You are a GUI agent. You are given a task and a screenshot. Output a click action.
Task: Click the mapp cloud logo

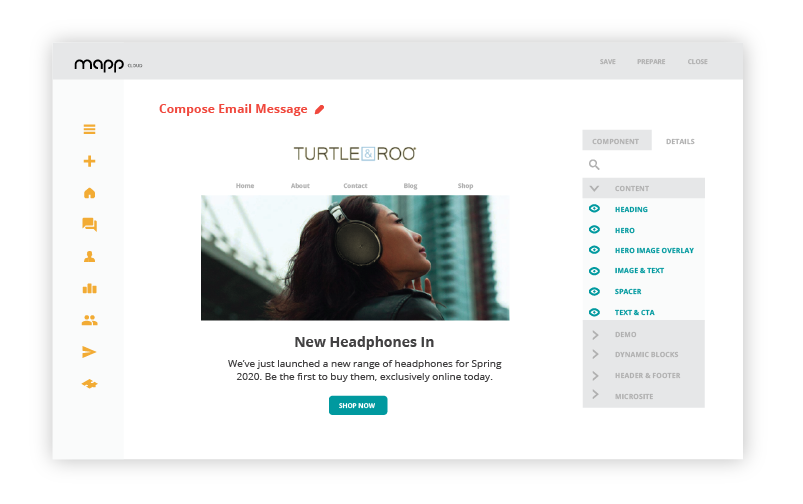(108, 65)
